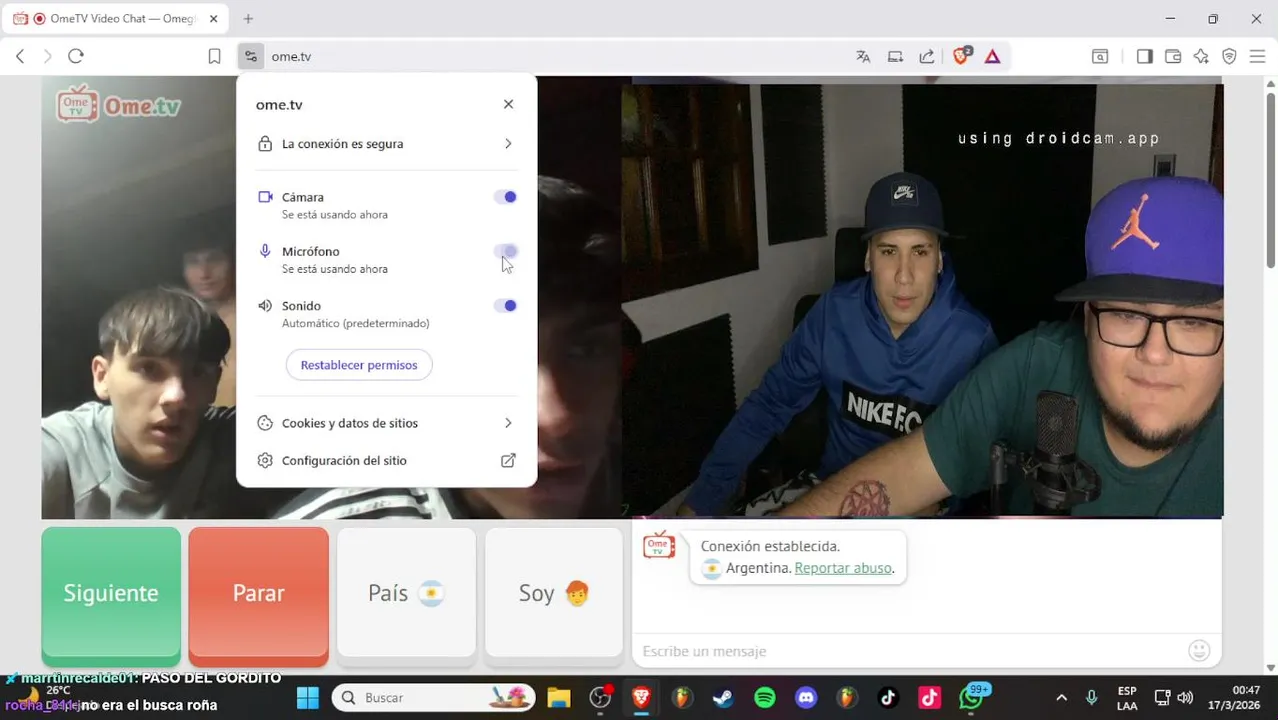1278x720 pixels.
Task: Reload the page
Action: [x=76, y=57]
